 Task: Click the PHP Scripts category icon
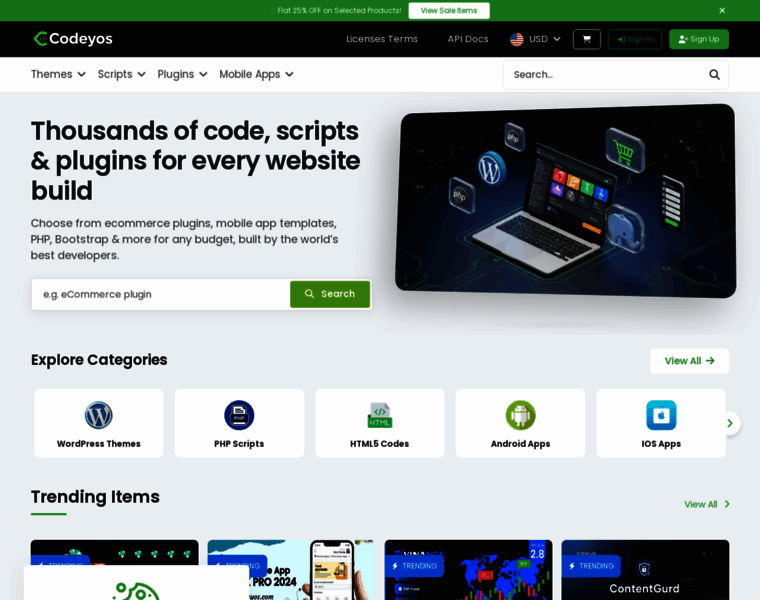click(x=239, y=415)
